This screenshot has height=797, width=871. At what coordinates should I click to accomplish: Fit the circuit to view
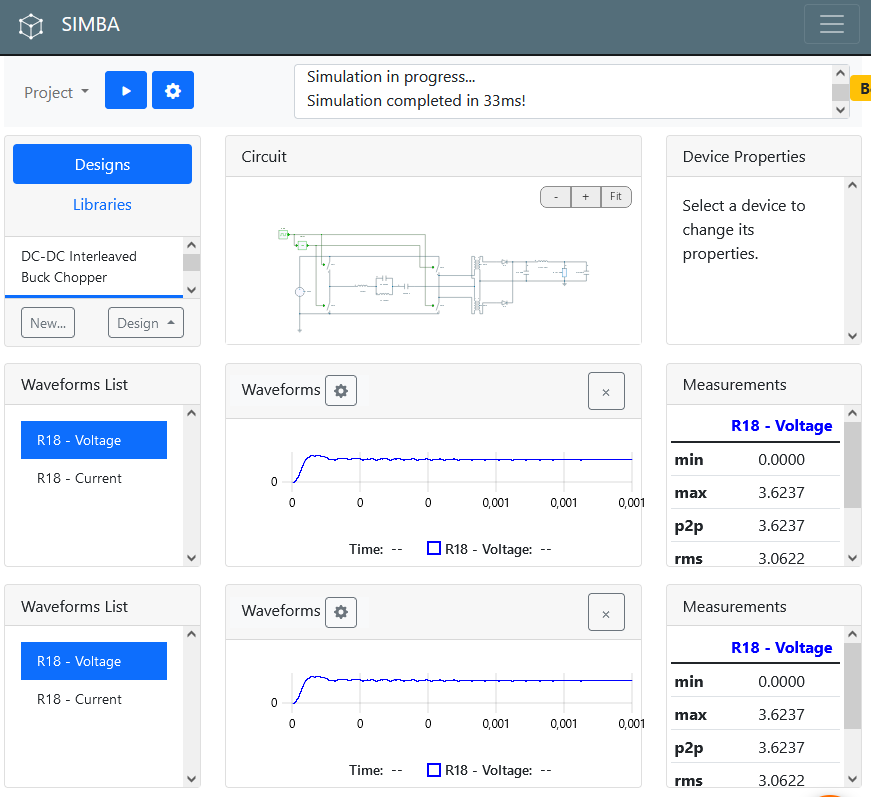(616, 197)
